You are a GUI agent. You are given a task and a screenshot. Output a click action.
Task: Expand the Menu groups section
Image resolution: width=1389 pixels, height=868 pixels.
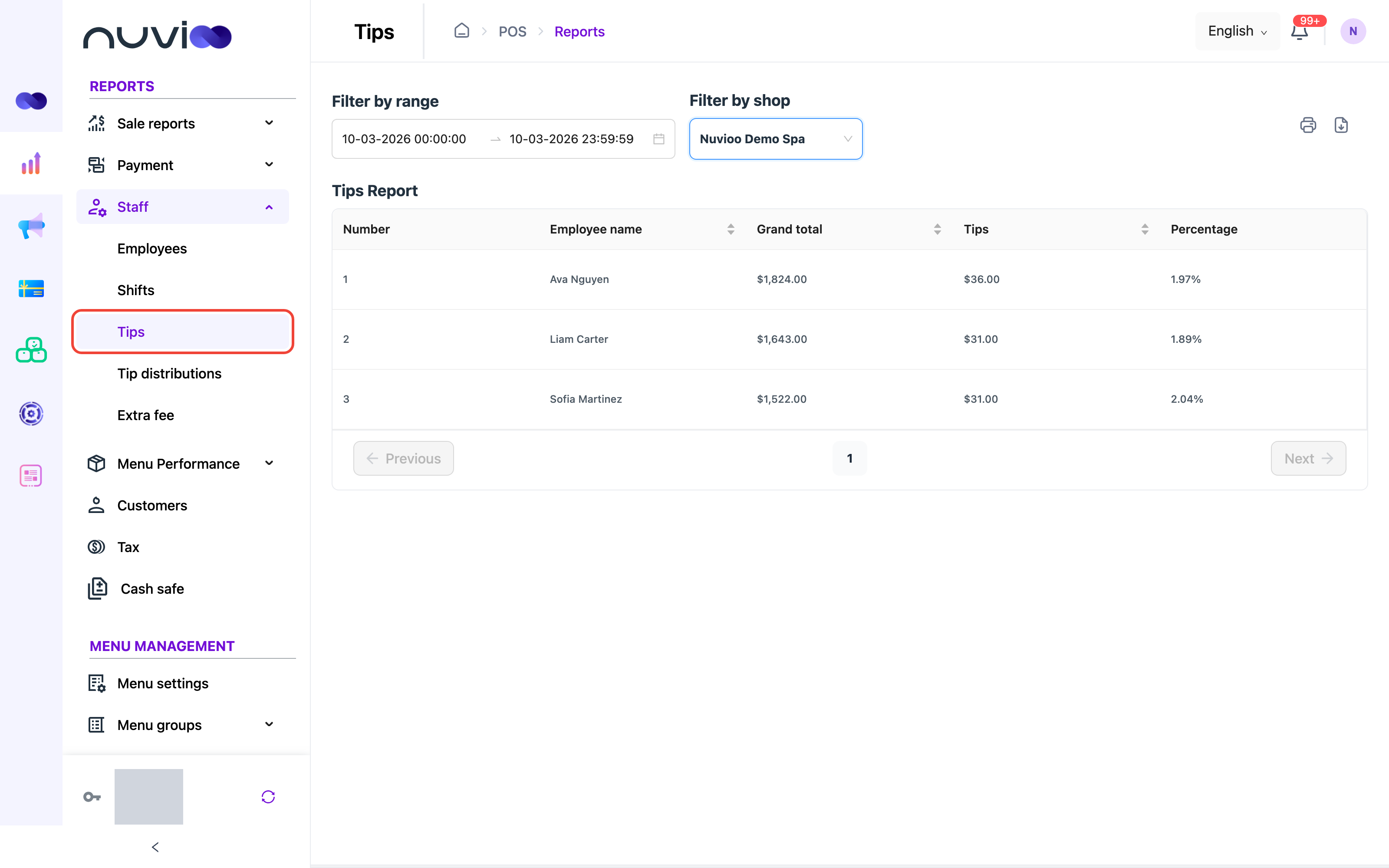tap(182, 725)
